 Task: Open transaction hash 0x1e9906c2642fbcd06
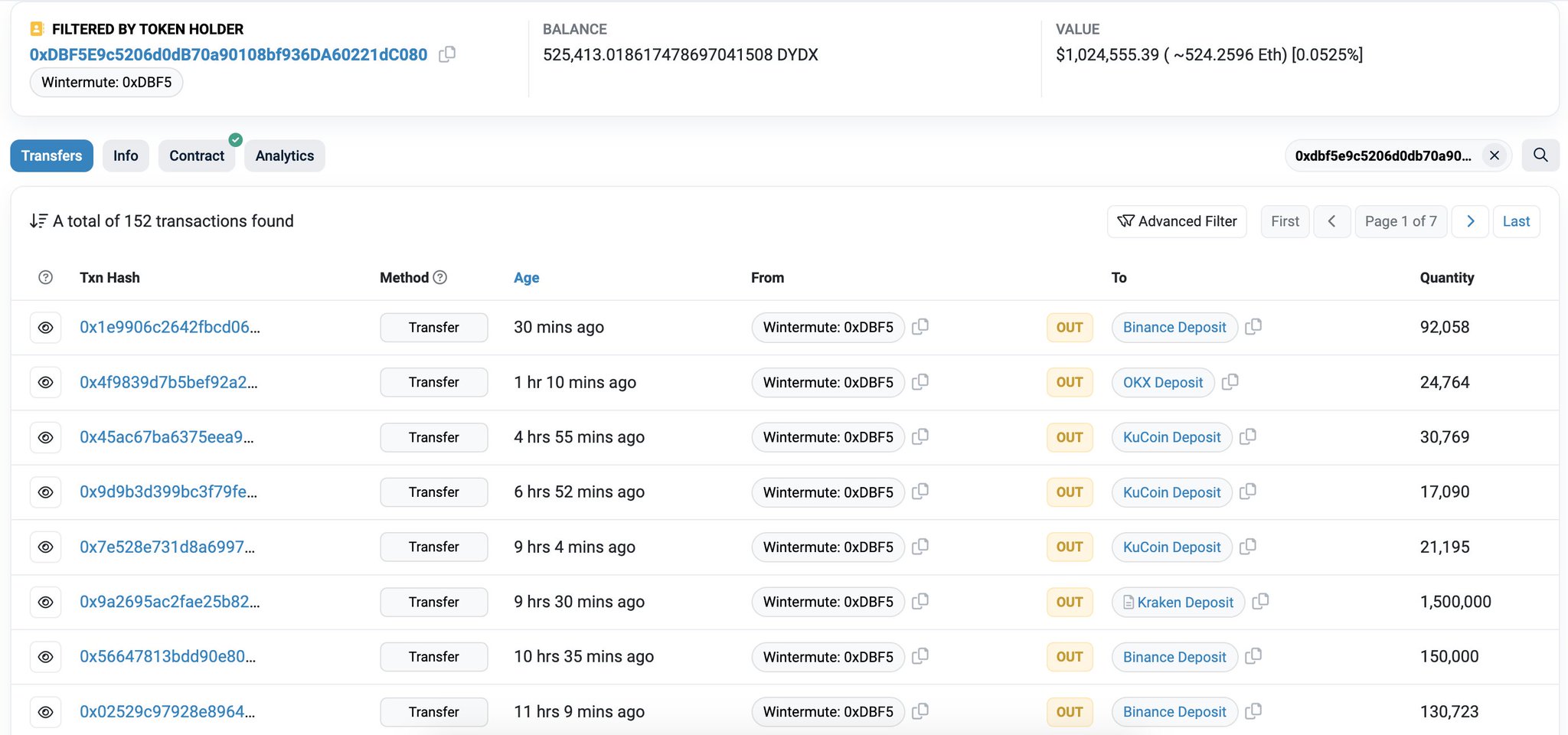(169, 327)
